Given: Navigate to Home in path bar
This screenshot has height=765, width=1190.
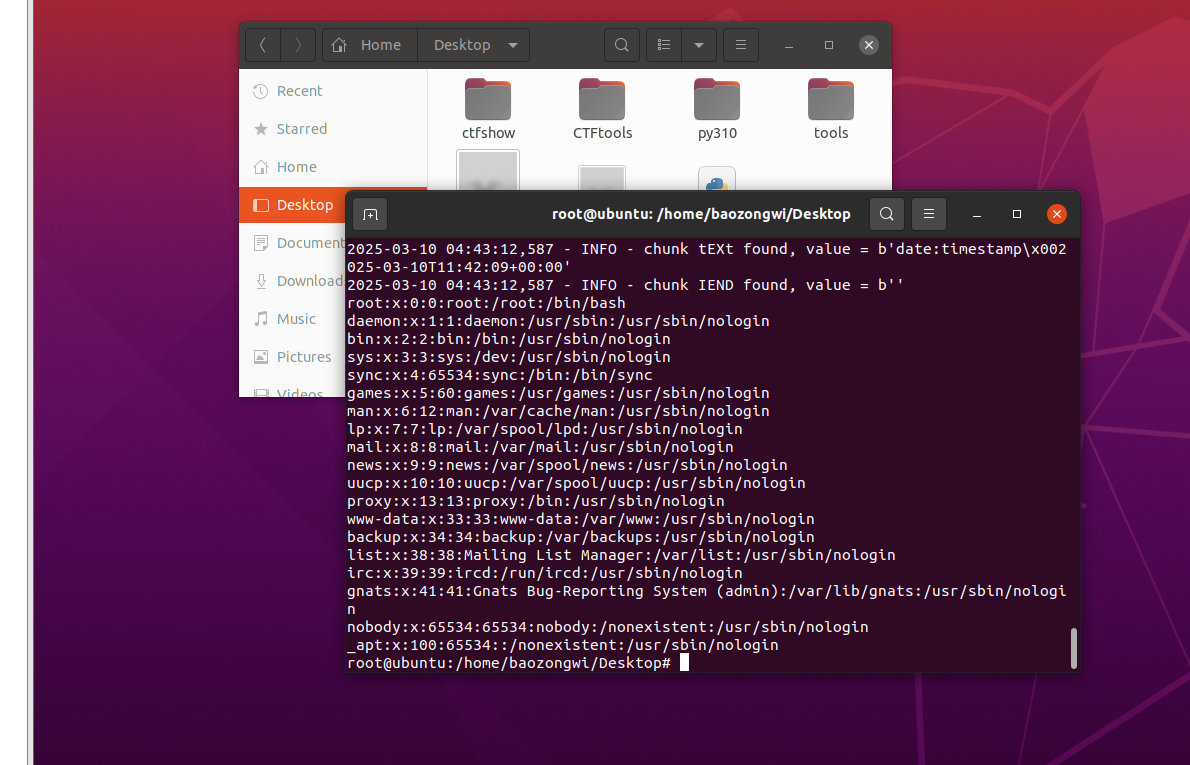Looking at the screenshot, I should tap(368, 45).
